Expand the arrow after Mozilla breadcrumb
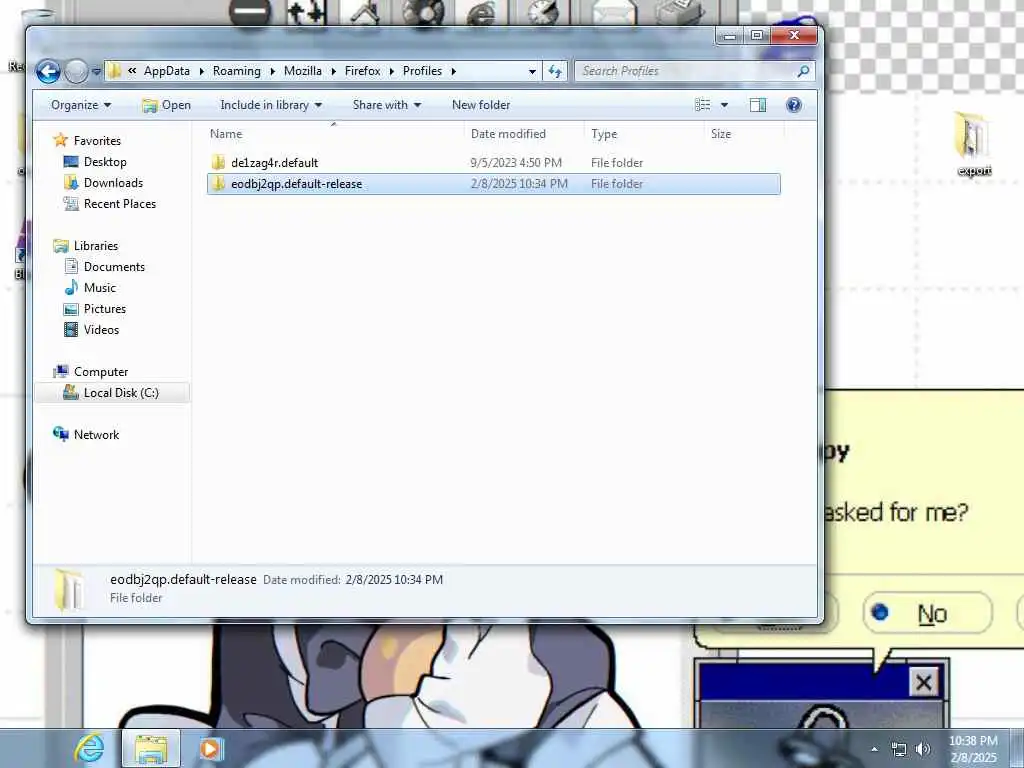 [334, 71]
